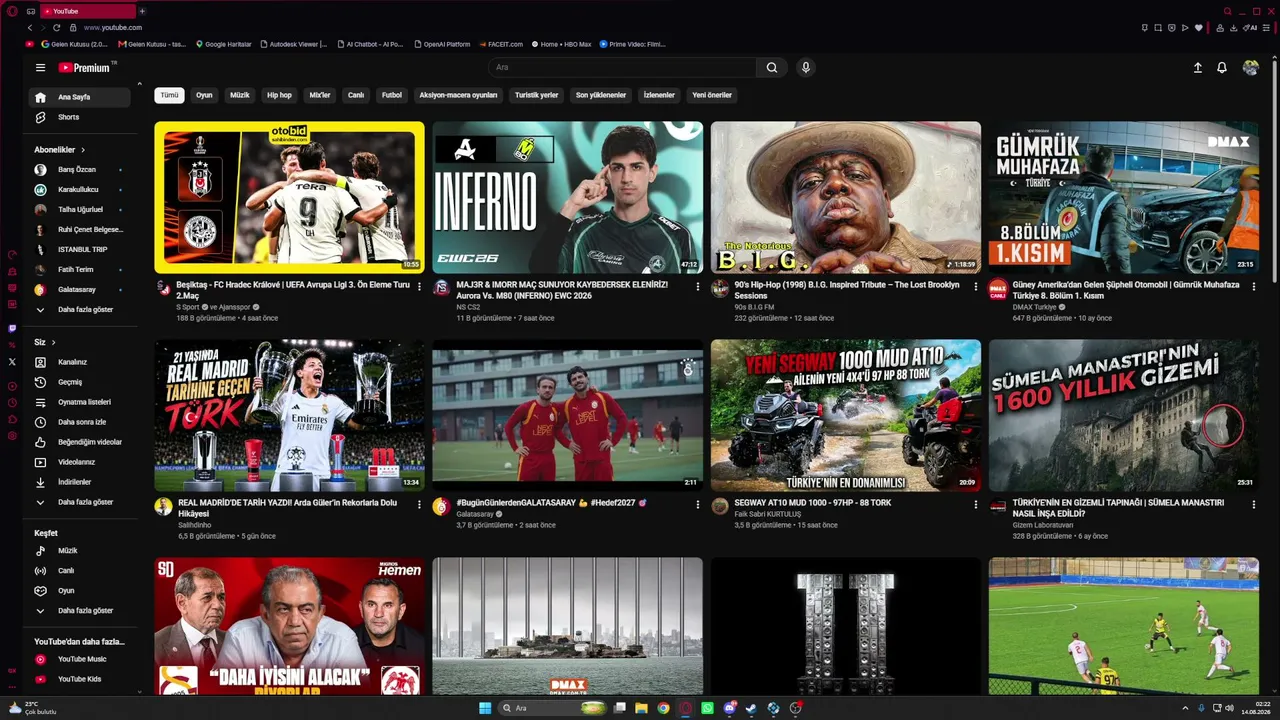Open the browser AI assistant icon
The height and width of the screenshot is (720, 1280).
click(x=1252, y=28)
